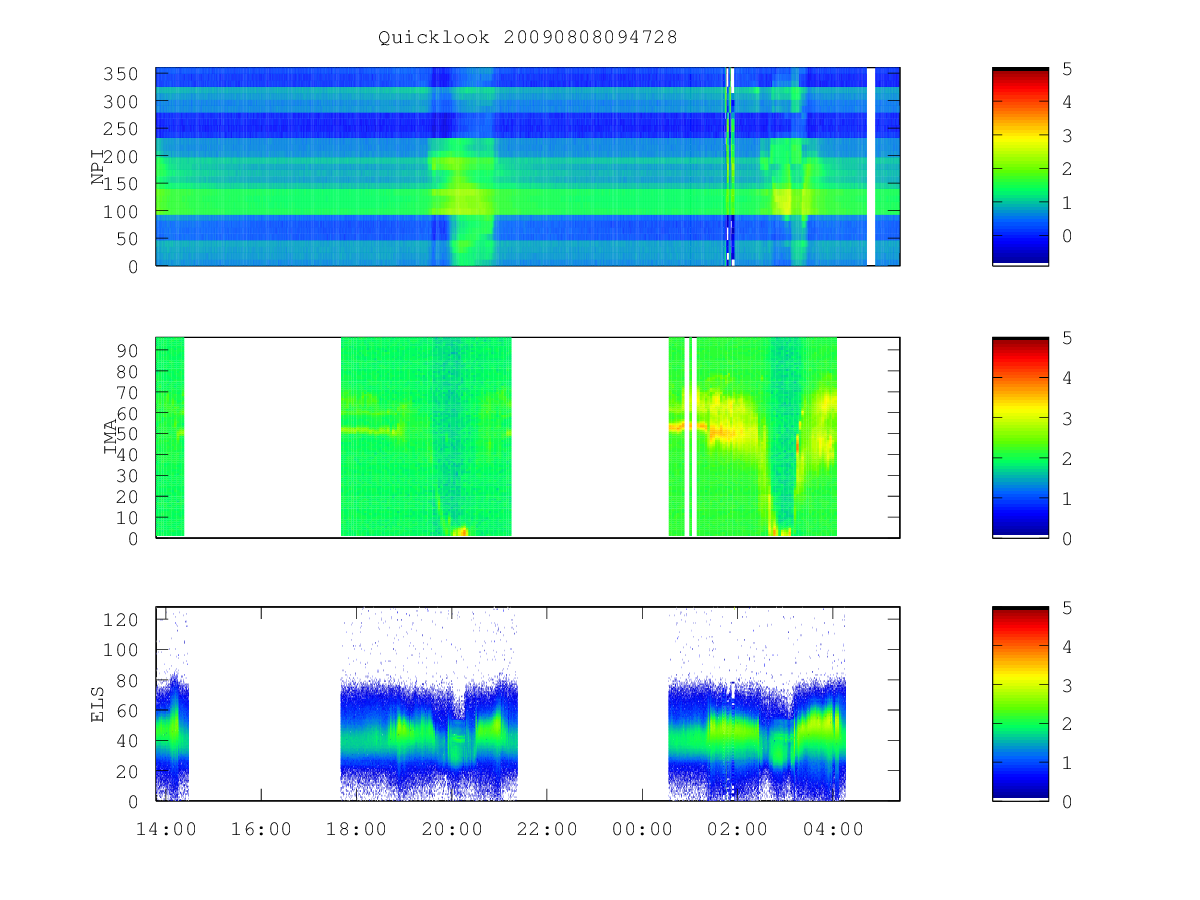Screen dimensions: 1200x900
Task: Click the 18:00 time axis label
Action: (357, 829)
